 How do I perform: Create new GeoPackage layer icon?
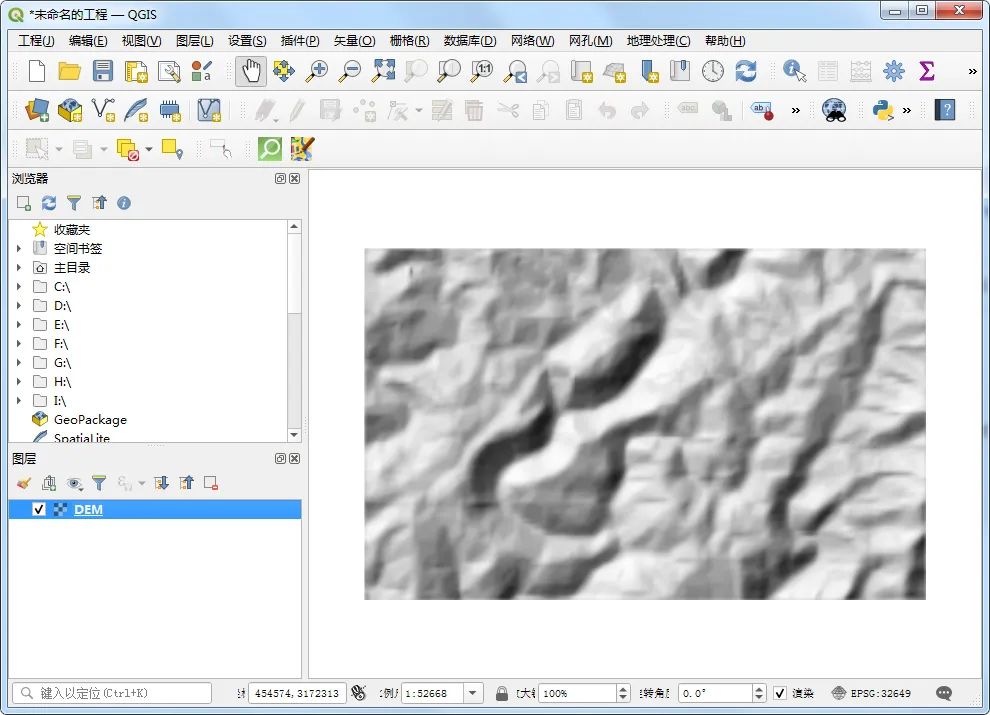tap(69, 110)
